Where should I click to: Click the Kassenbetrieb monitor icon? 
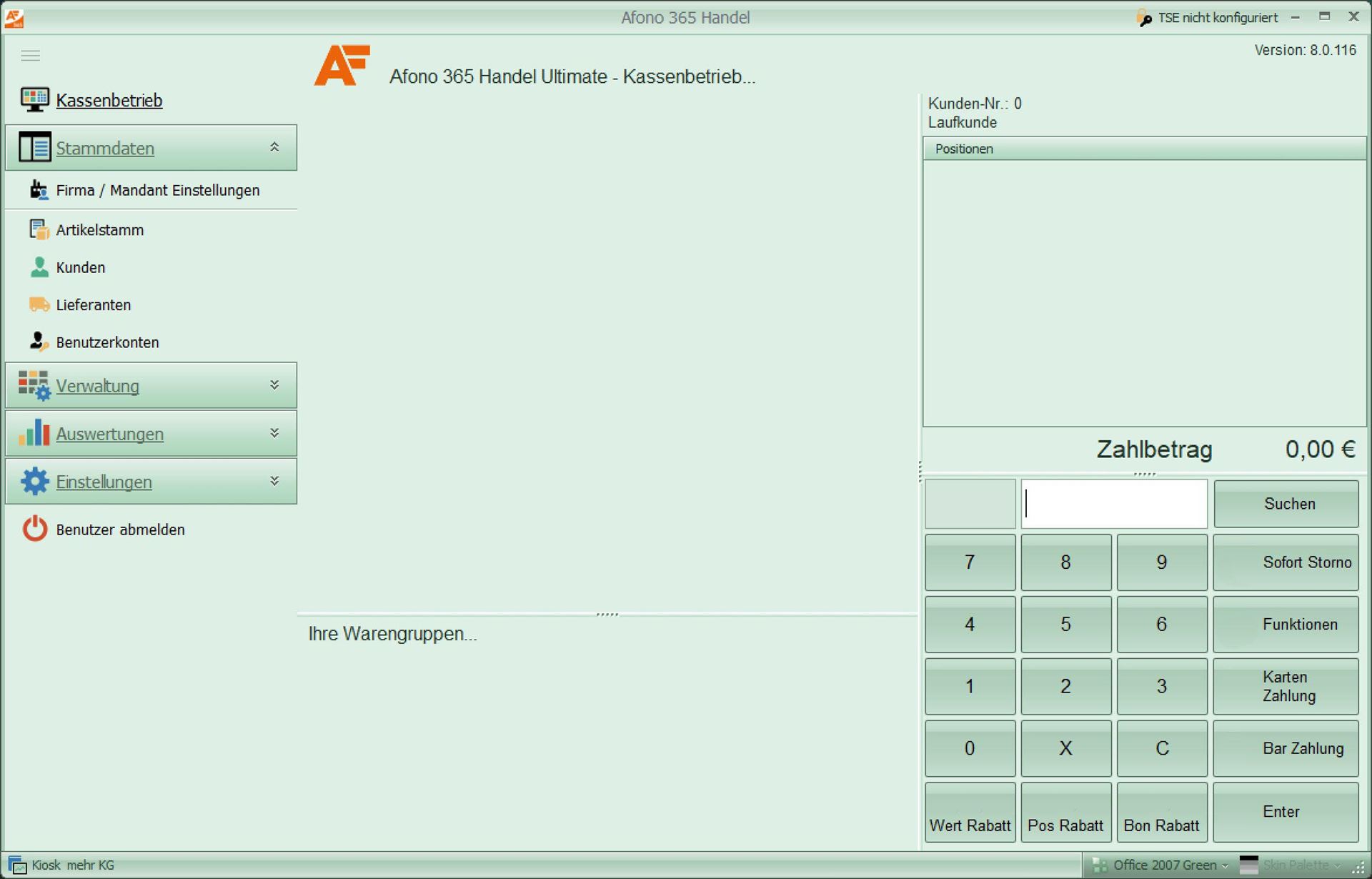click(34, 99)
